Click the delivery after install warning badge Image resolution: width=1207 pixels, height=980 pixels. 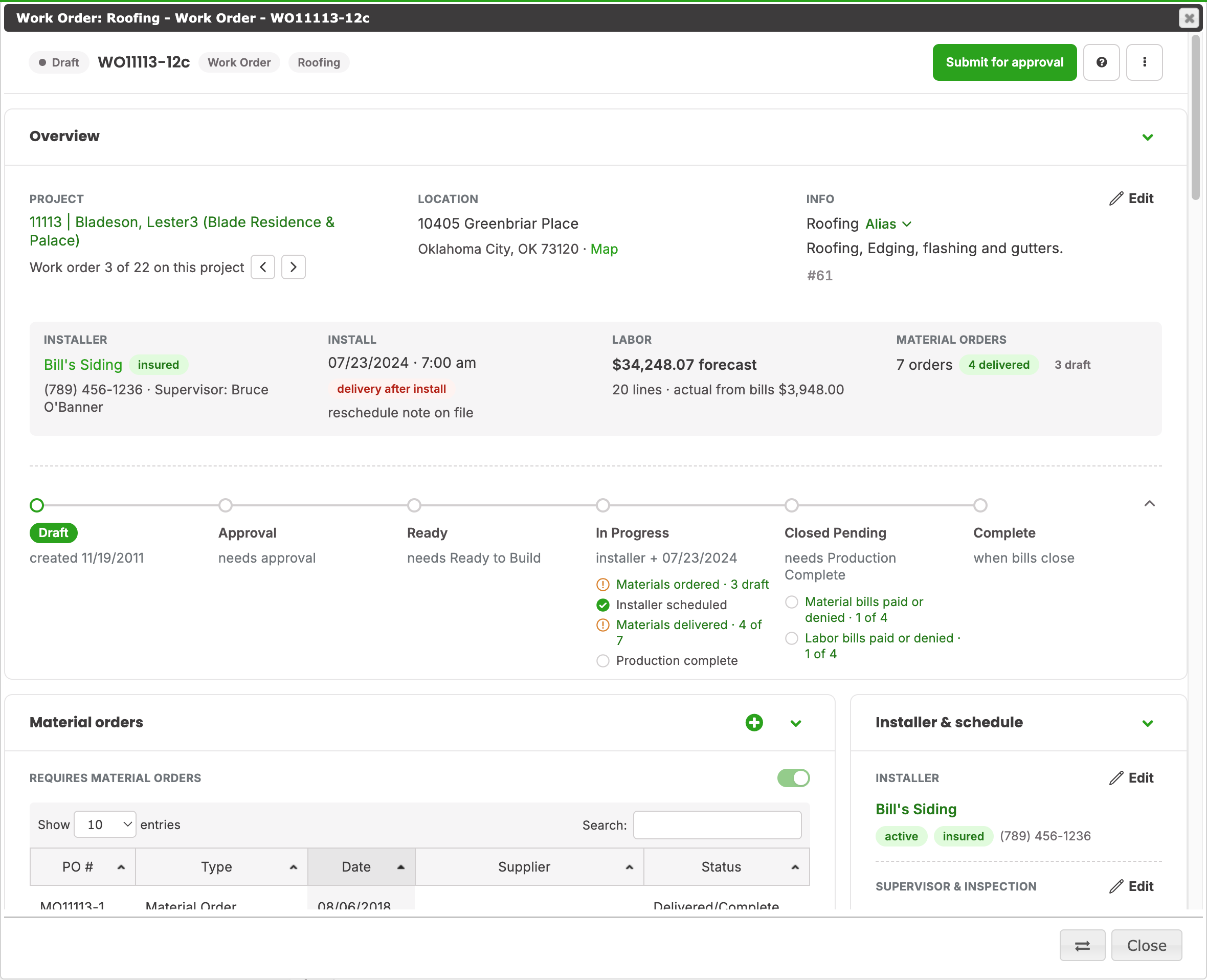(392, 389)
